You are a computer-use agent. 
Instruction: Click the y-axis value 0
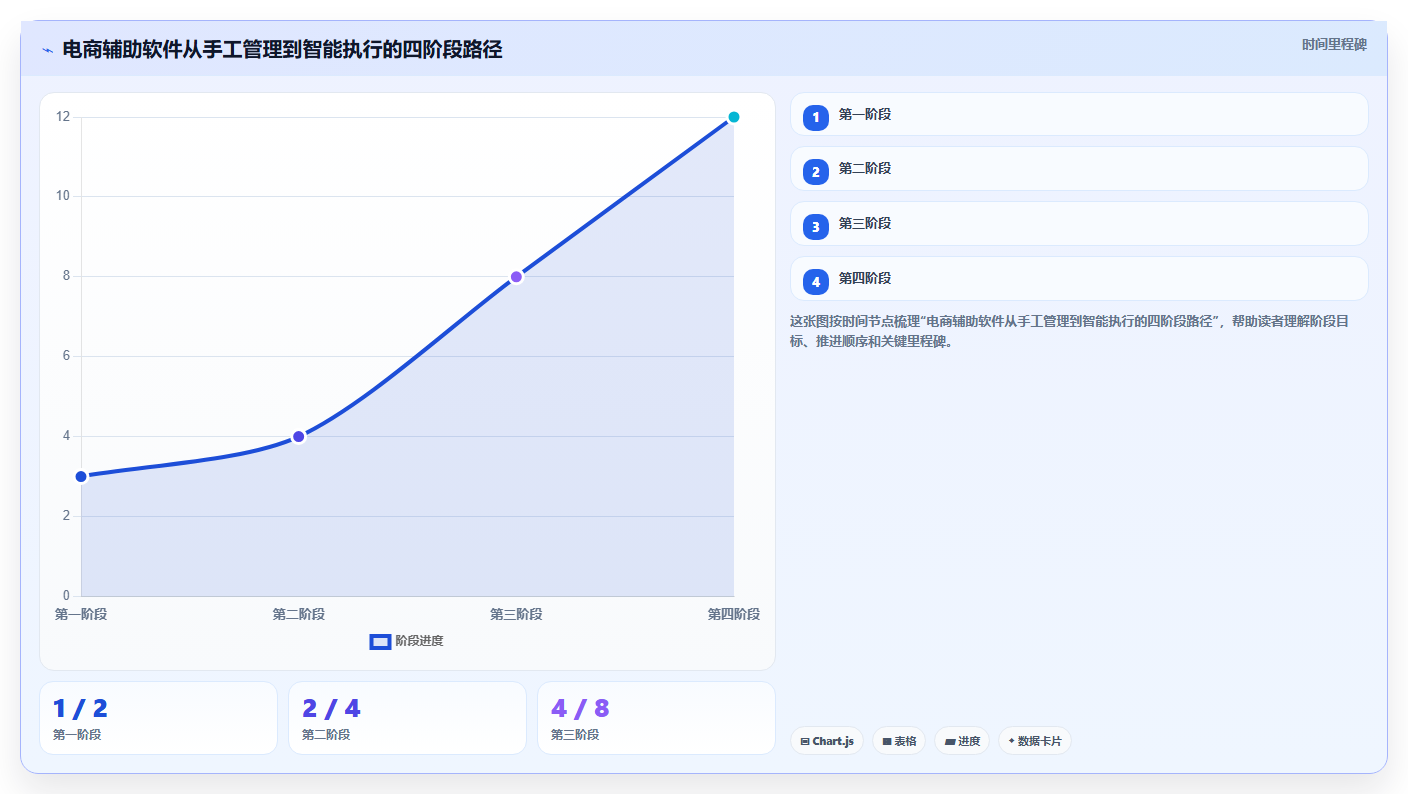66,596
